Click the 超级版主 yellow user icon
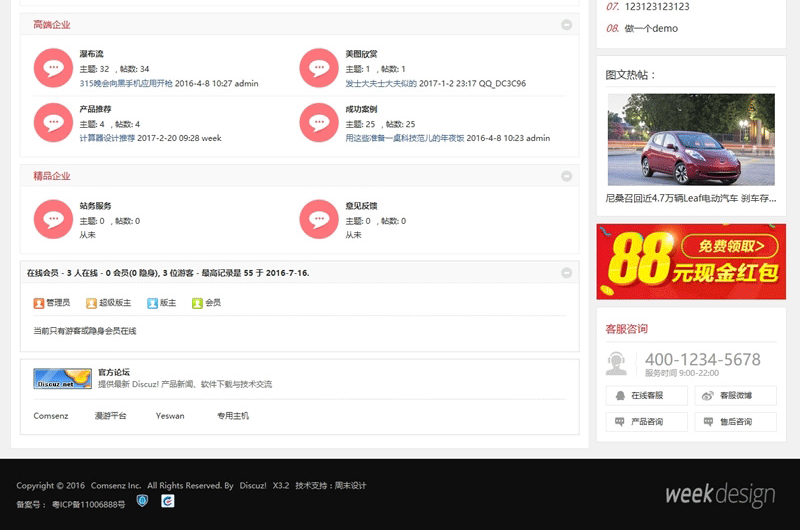800x530 pixels. [x=91, y=303]
